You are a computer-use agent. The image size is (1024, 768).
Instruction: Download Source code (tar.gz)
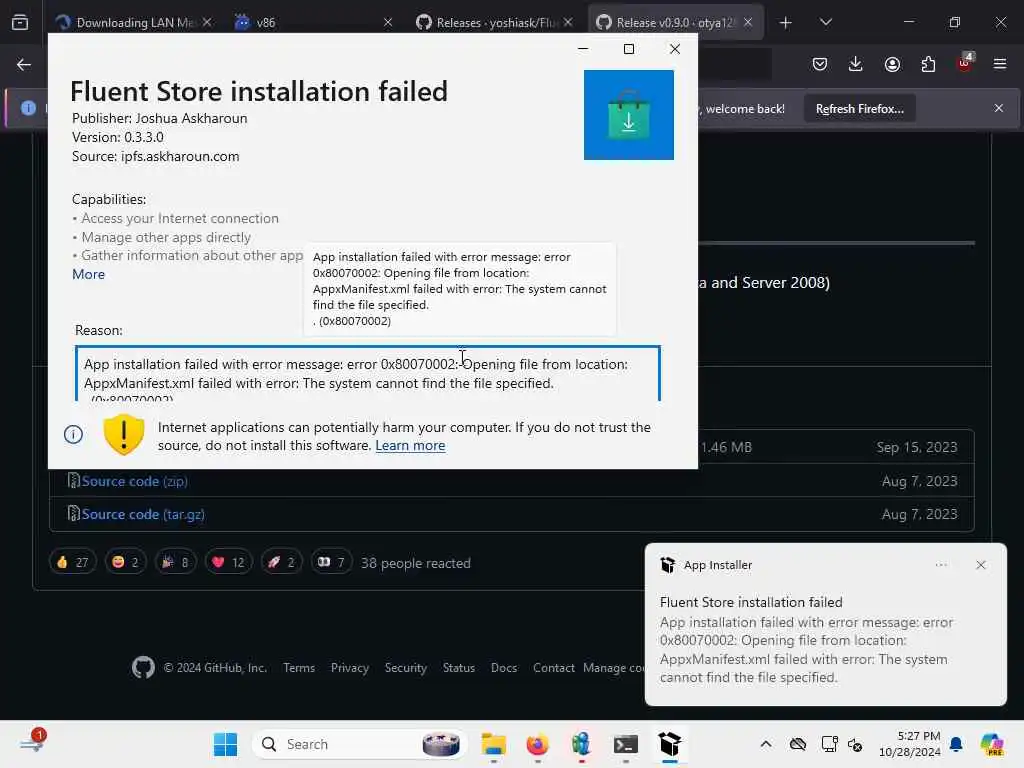[x=143, y=515]
